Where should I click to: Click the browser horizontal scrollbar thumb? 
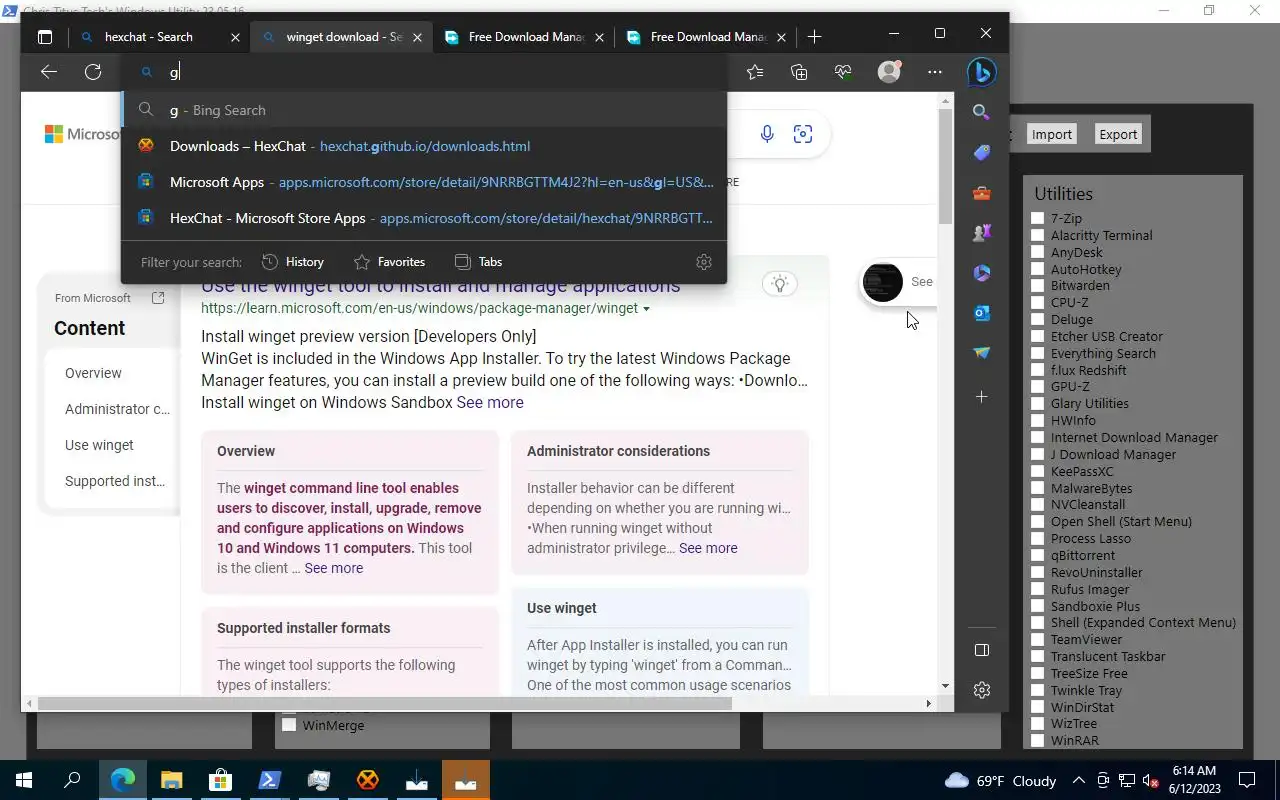coord(384,704)
